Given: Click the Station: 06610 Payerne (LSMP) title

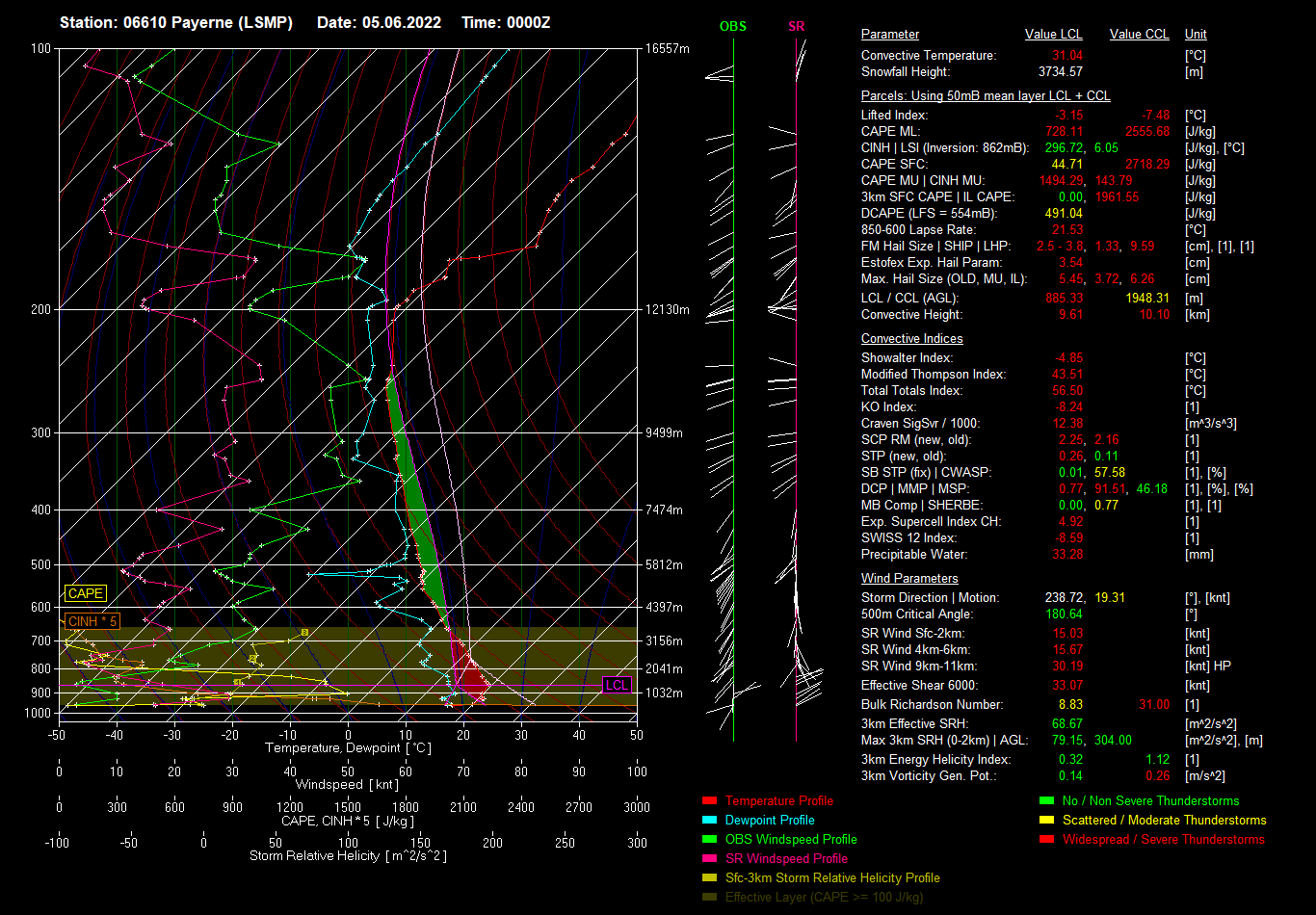Looking at the screenshot, I should tap(175, 22).
